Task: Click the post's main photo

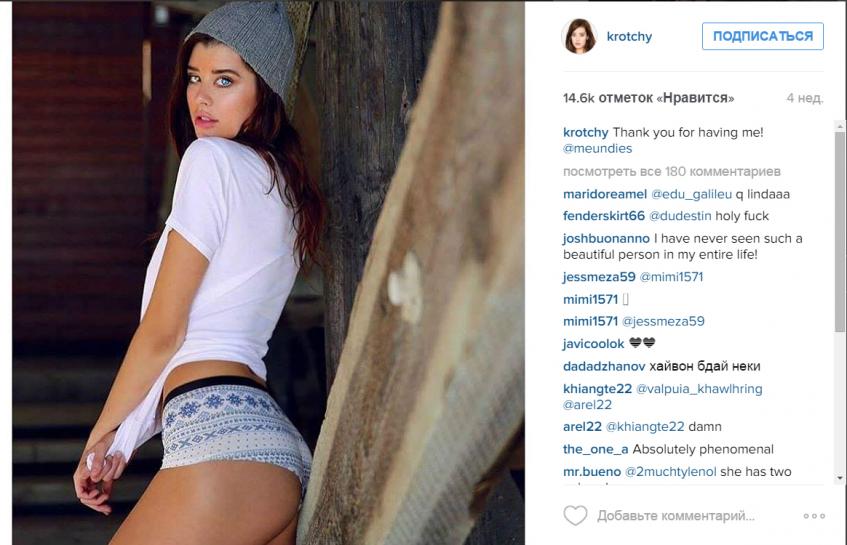Action: click(268, 273)
